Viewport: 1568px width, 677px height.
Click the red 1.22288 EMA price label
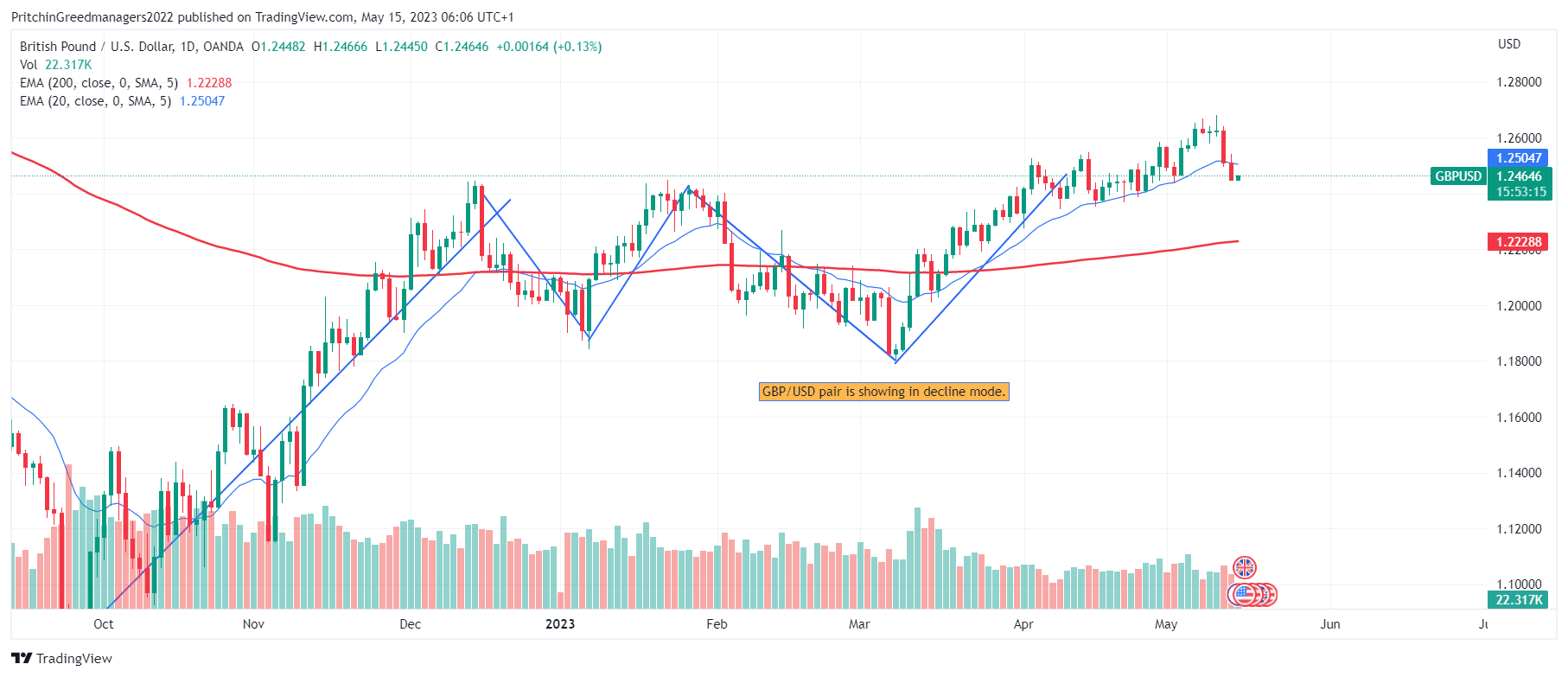tap(1519, 242)
